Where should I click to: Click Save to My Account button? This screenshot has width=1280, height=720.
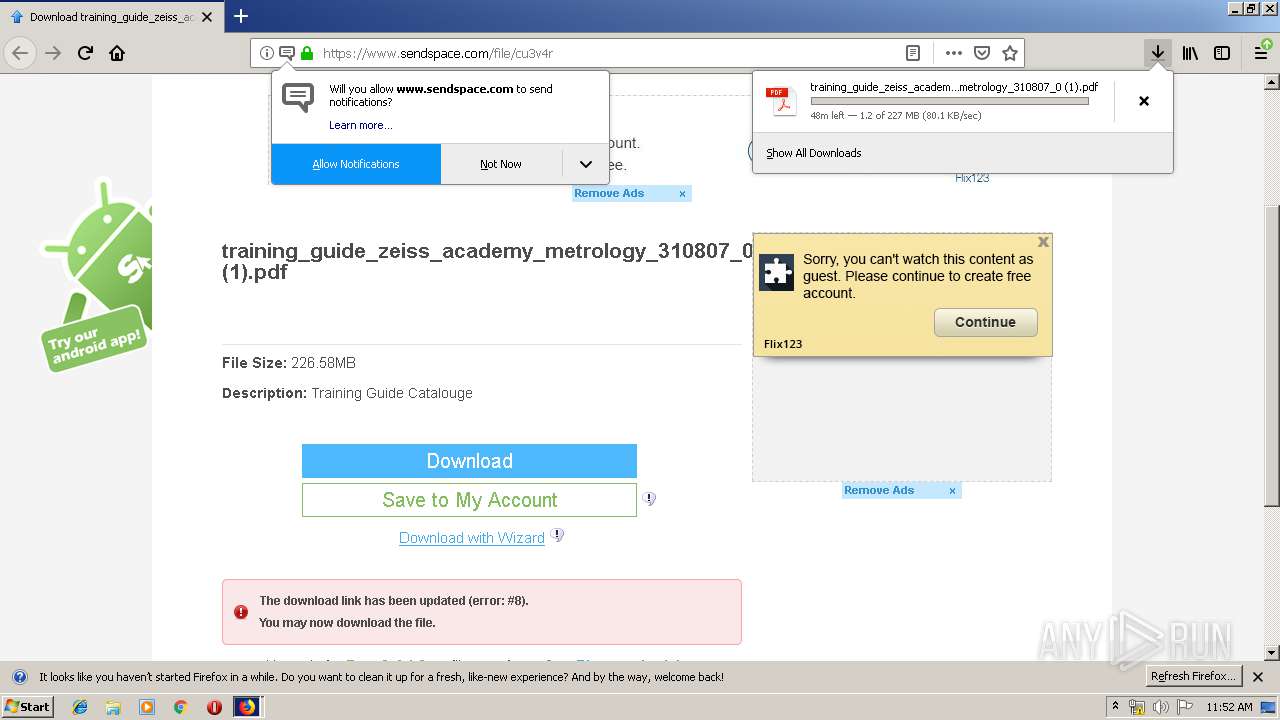(x=469, y=500)
